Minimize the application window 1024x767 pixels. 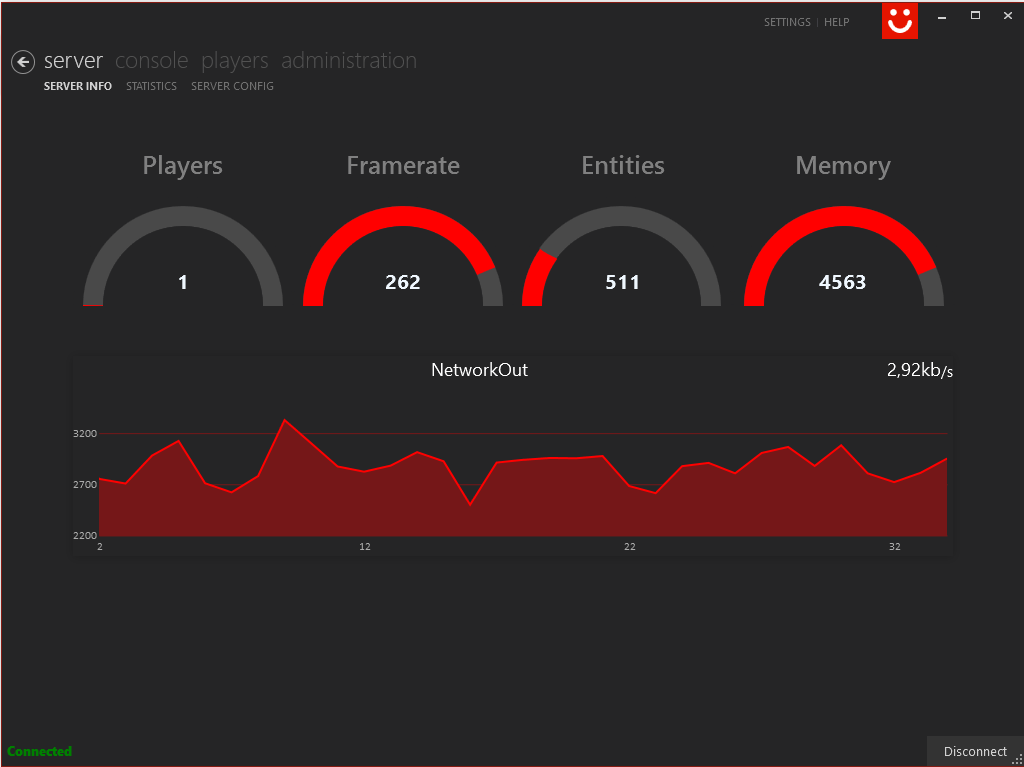point(942,16)
